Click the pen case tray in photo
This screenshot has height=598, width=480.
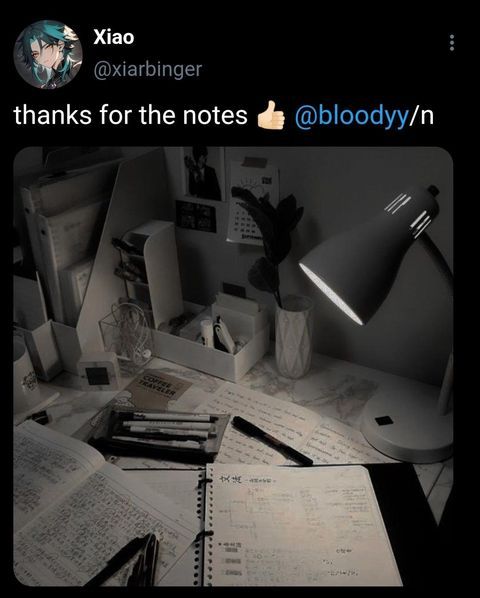[x=160, y=434]
